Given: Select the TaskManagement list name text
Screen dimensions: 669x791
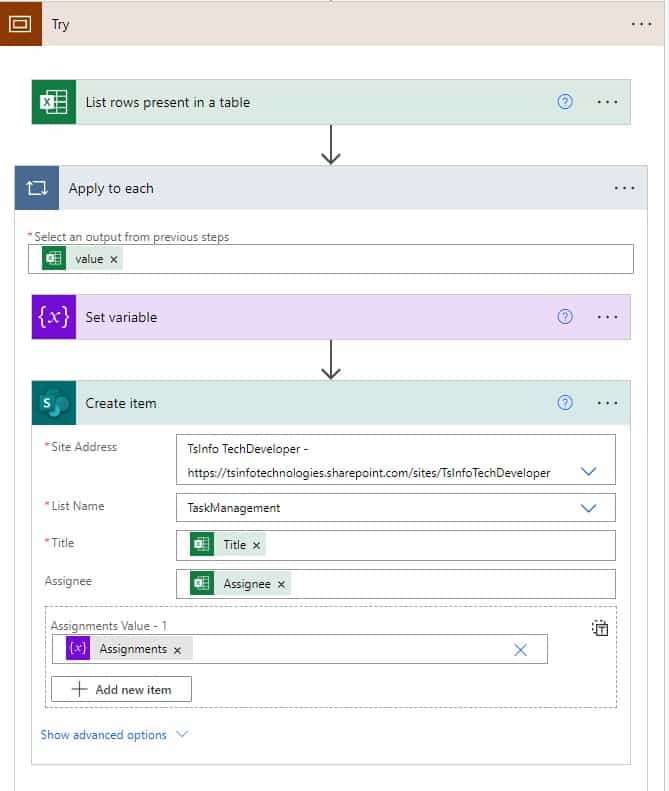Looking at the screenshot, I should [234, 508].
